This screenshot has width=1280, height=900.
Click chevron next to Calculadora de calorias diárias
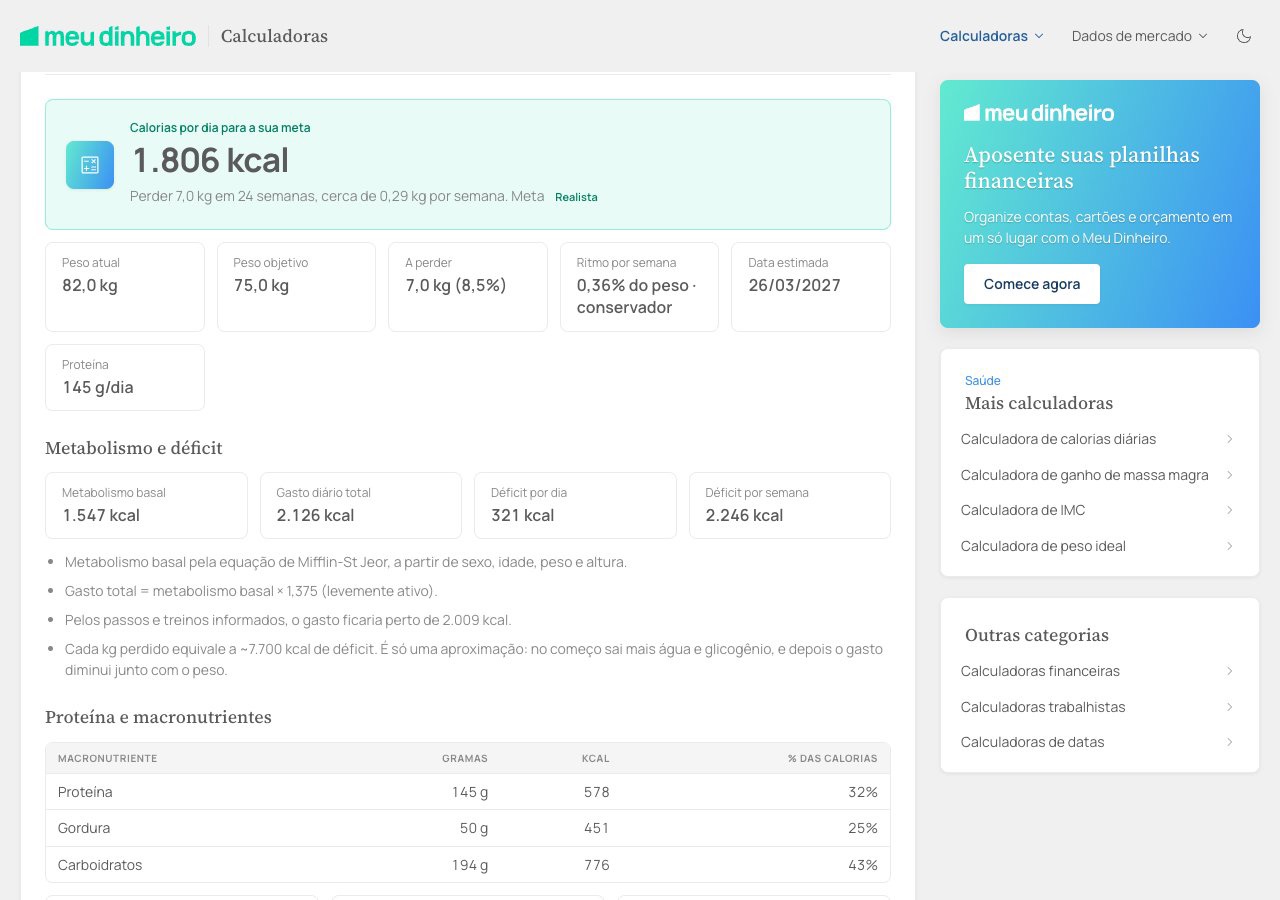coord(1229,439)
